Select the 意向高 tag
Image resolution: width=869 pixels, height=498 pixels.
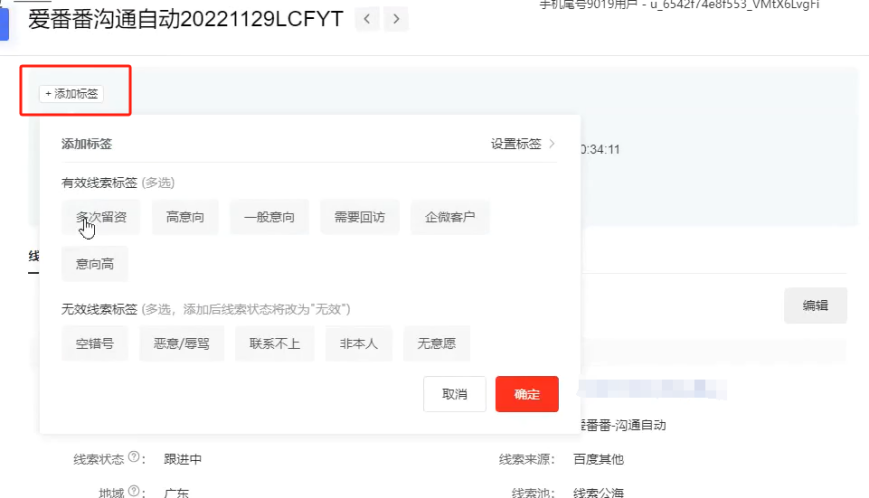coord(95,264)
